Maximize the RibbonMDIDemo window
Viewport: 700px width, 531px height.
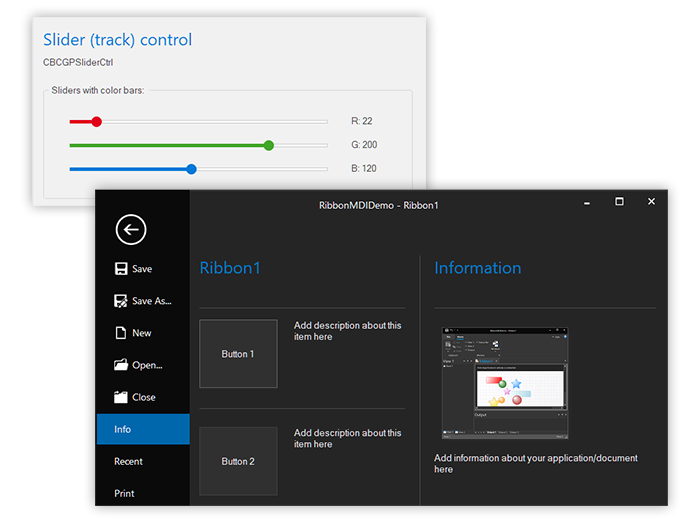tap(619, 202)
